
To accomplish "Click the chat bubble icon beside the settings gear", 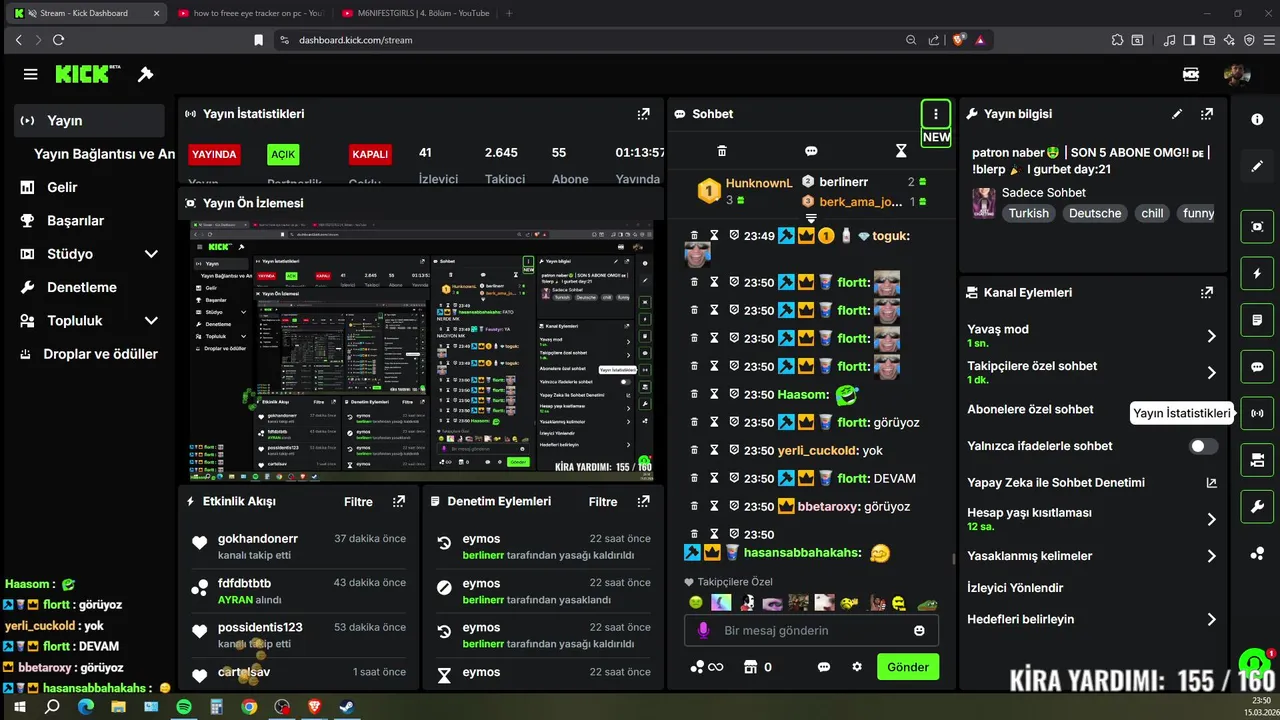I will tap(824, 667).
